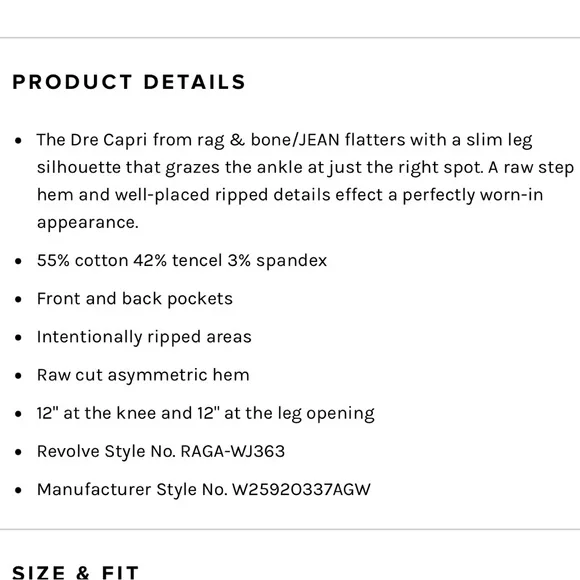Click the PRODUCT DETAILS heading
Screen dimensions: 580x580
click(x=129, y=82)
